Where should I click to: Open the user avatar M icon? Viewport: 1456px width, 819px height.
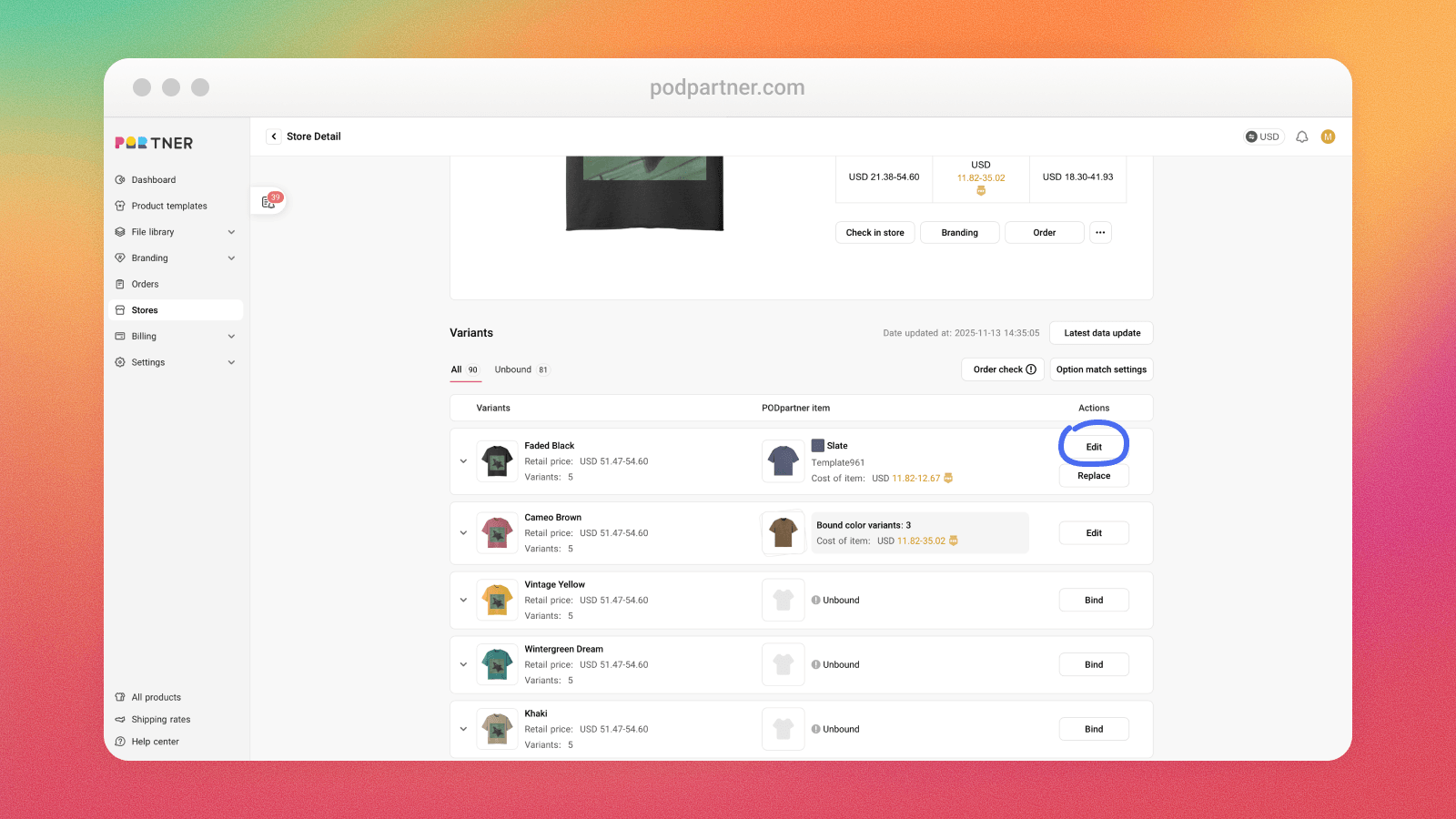tap(1328, 136)
